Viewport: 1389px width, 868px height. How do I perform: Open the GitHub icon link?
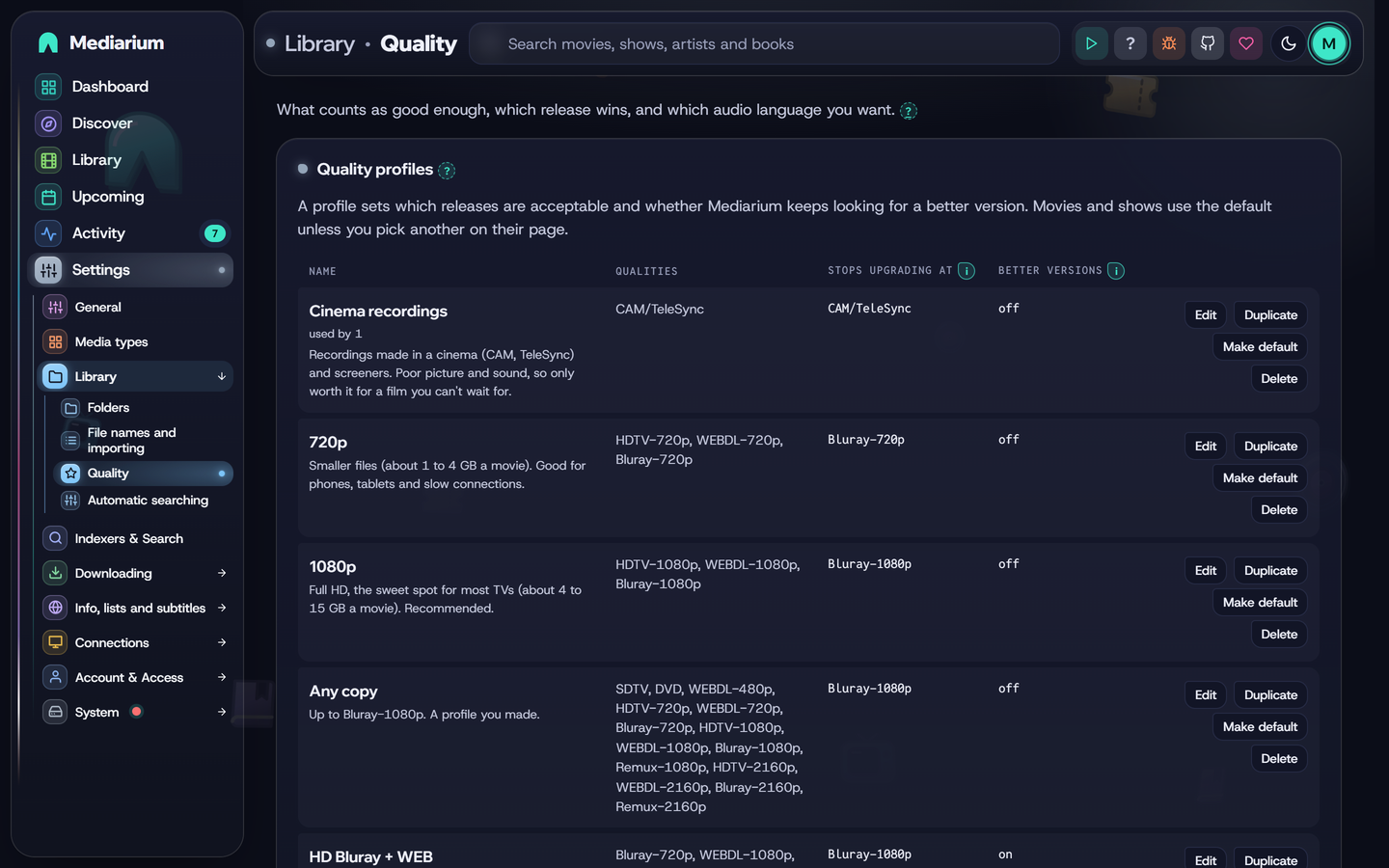(1207, 43)
